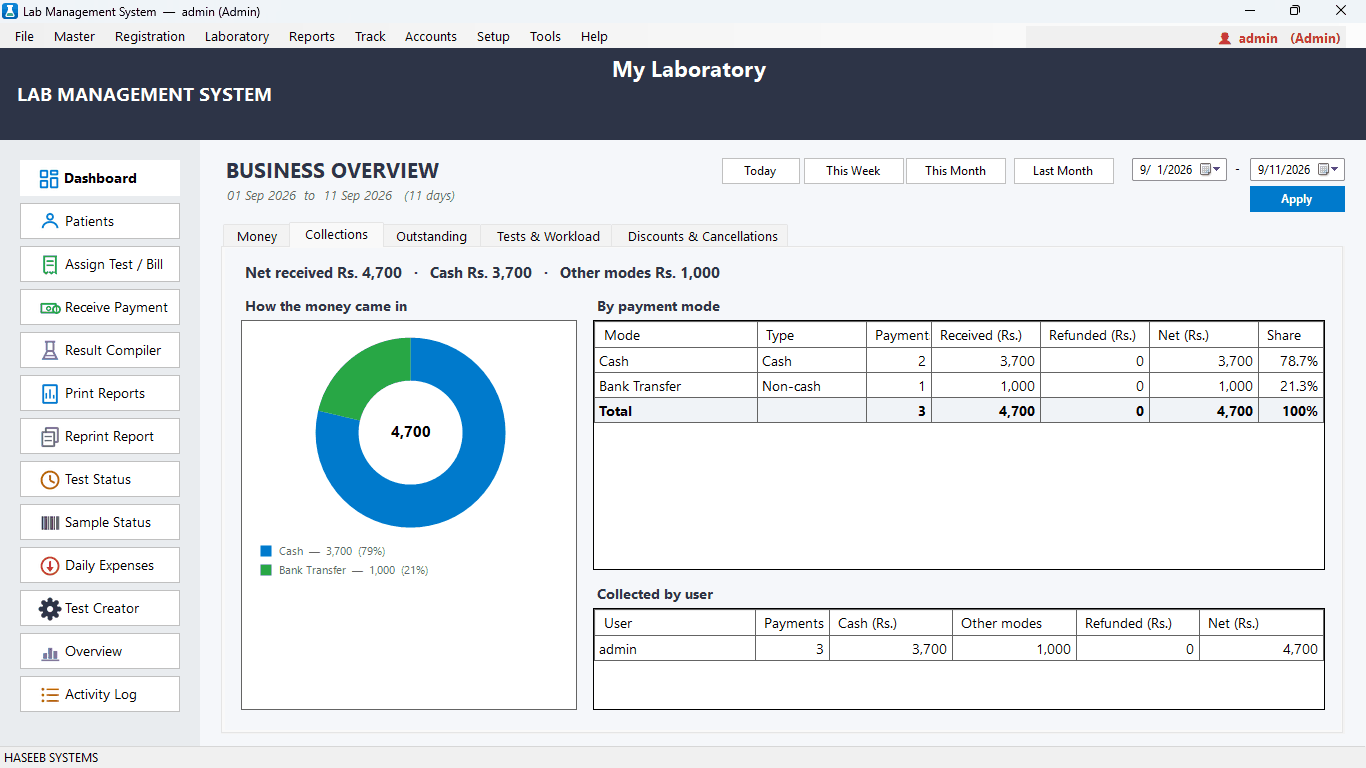Image resolution: width=1366 pixels, height=768 pixels.
Task: Click the Last Month button
Action: point(1063,171)
